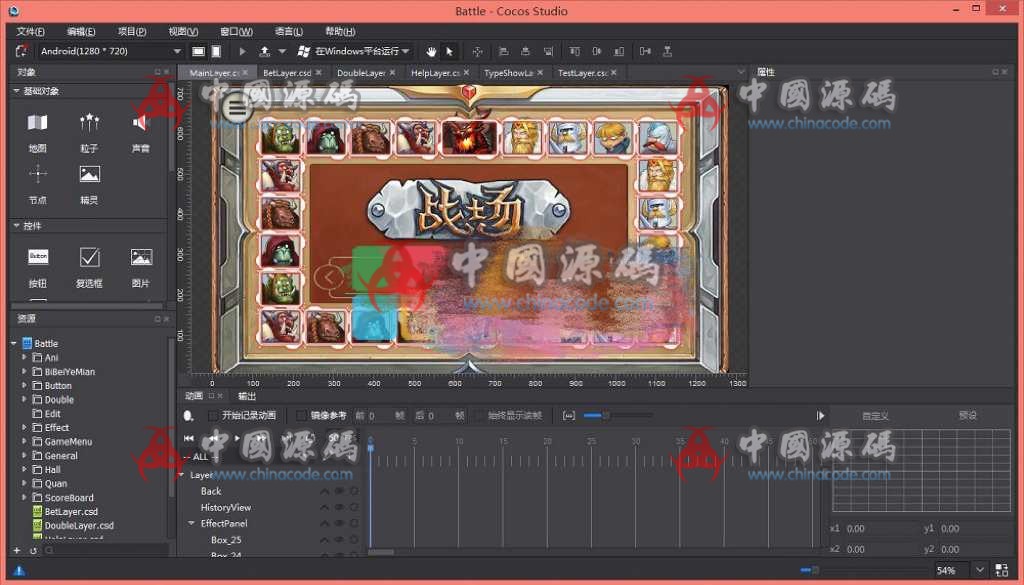Click the fit-to-screen icon beside 54%
Image resolution: width=1024 pixels, height=585 pixels.
coord(1002,570)
